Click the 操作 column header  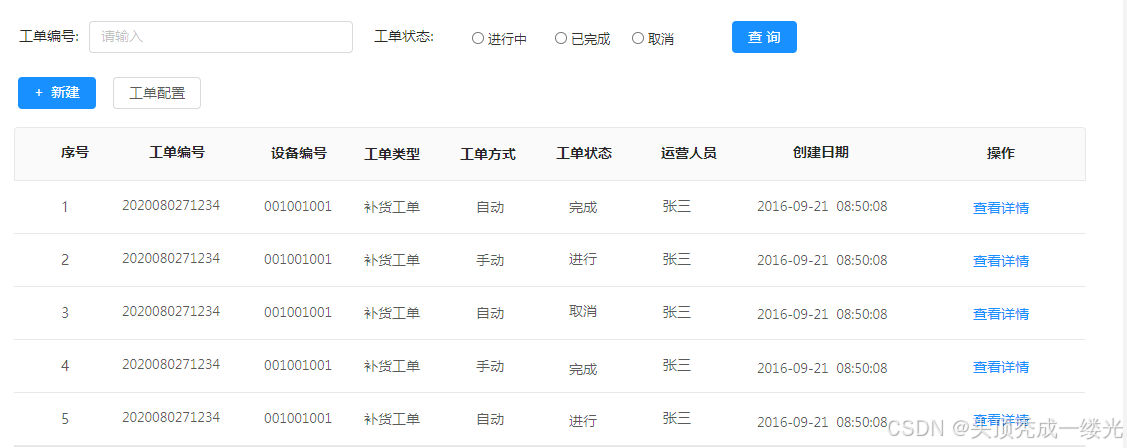(x=1001, y=152)
